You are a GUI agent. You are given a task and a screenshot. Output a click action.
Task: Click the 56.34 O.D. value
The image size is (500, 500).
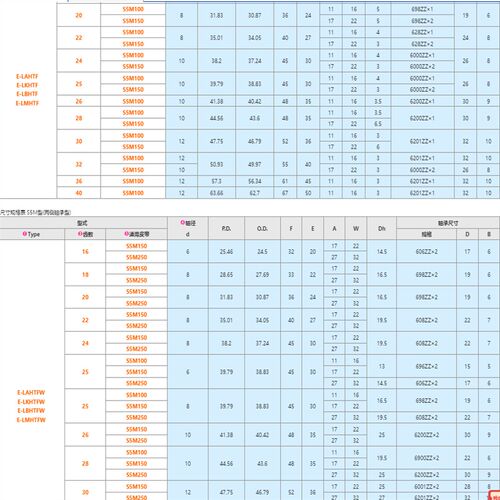255,181
